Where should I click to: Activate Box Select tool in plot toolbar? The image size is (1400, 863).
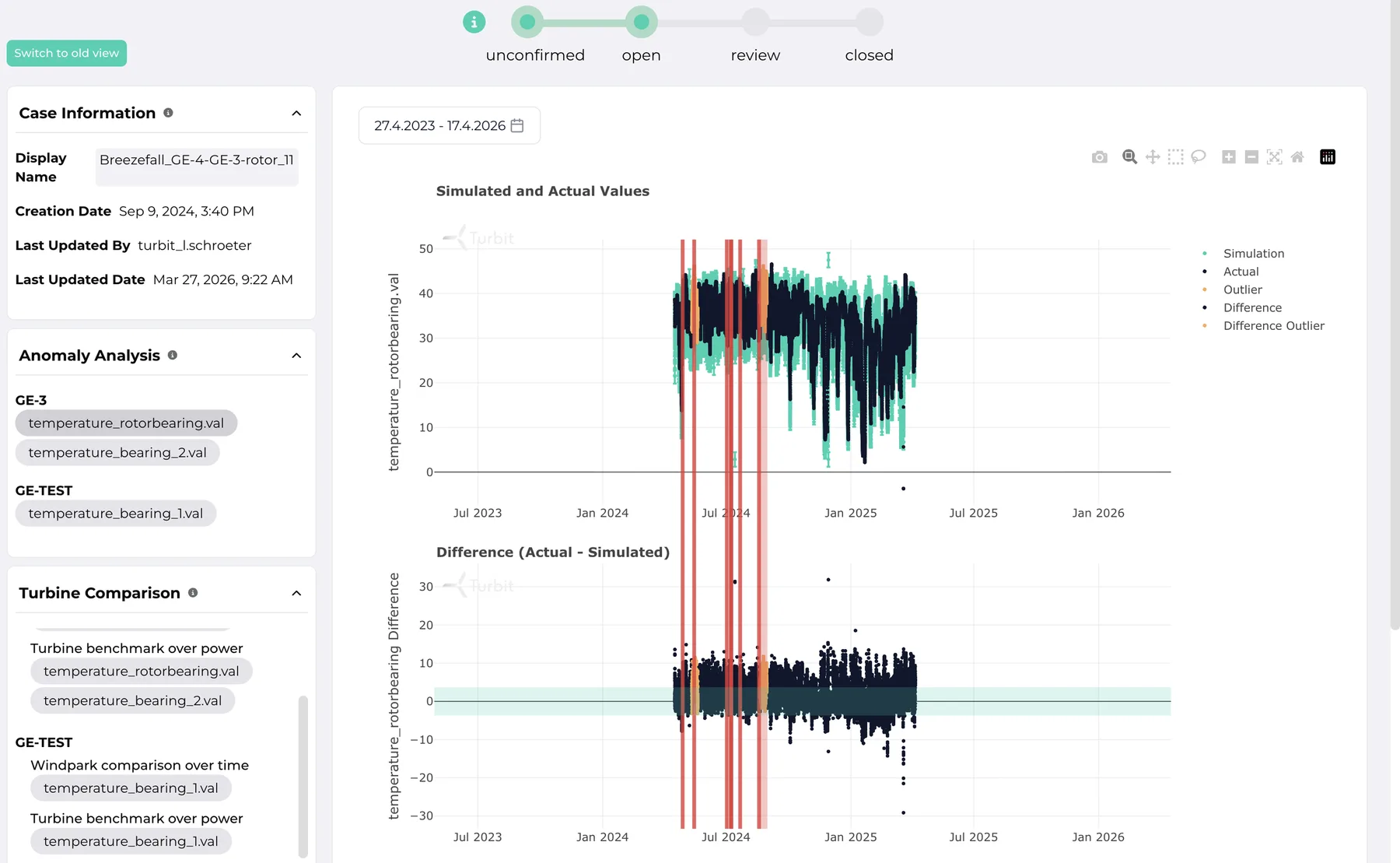pos(1175,157)
